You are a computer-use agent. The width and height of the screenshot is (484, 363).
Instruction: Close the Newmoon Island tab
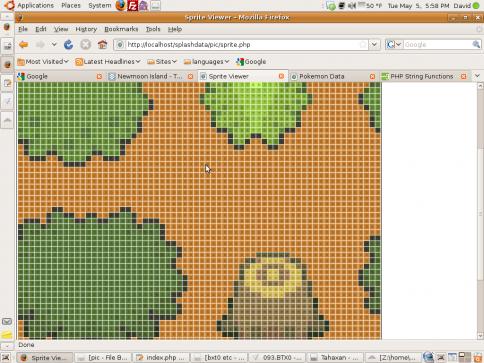[190, 76]
